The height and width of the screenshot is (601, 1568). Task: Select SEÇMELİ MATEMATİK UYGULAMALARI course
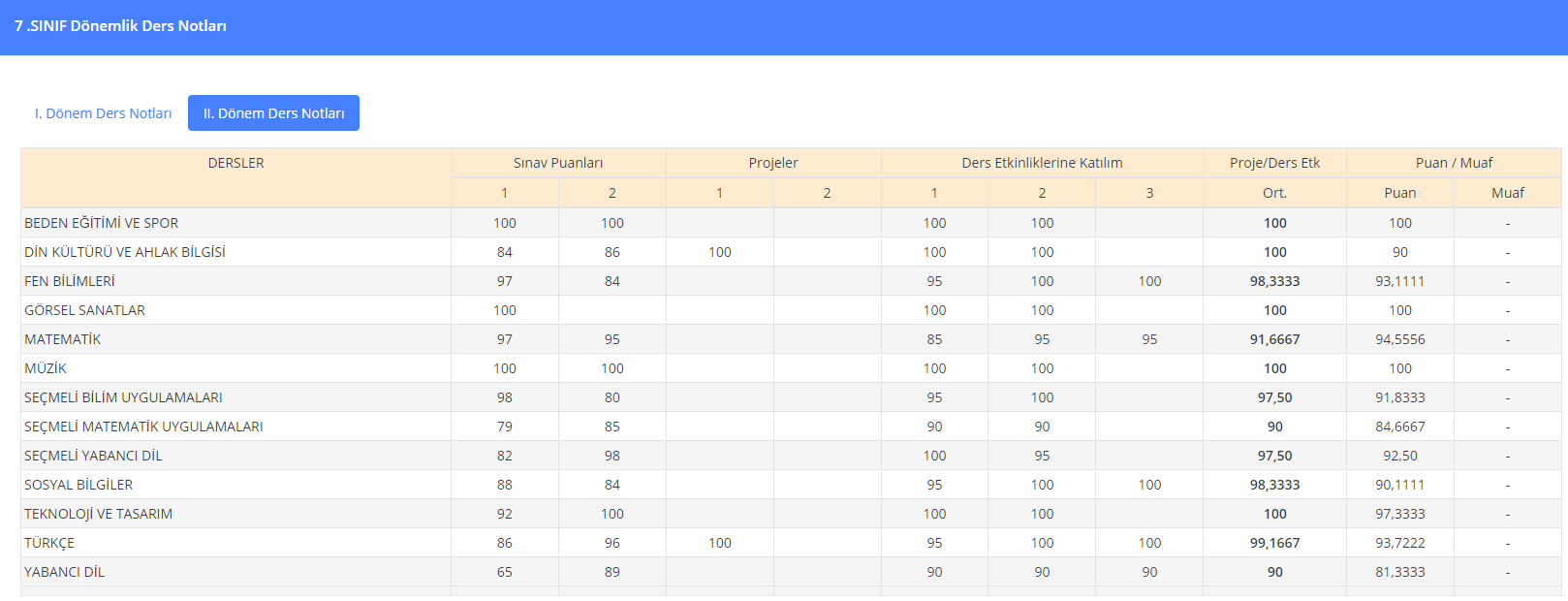[143, 427]
